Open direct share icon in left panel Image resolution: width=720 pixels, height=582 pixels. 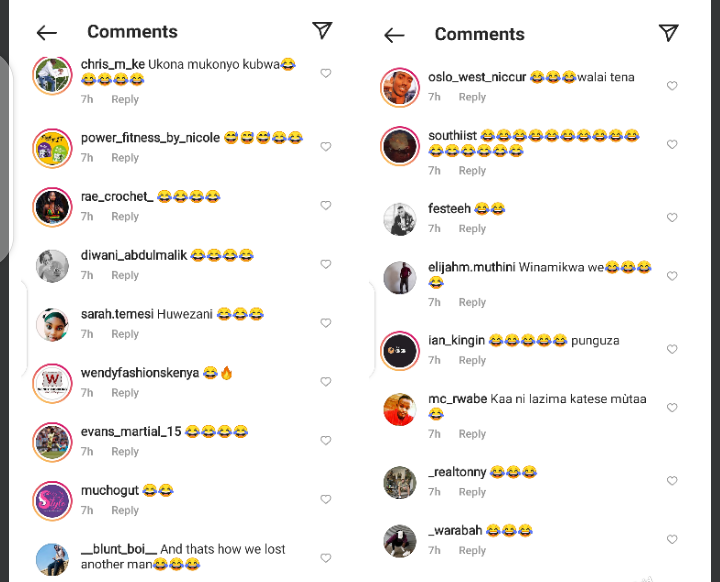coord(322,30)
